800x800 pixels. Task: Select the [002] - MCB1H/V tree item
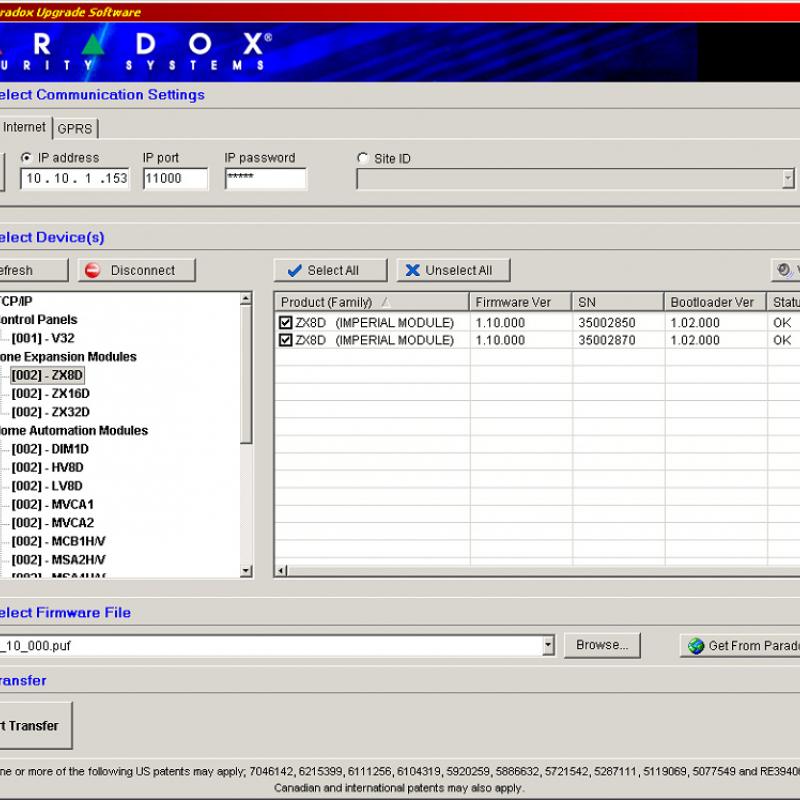tap(59, 541)
